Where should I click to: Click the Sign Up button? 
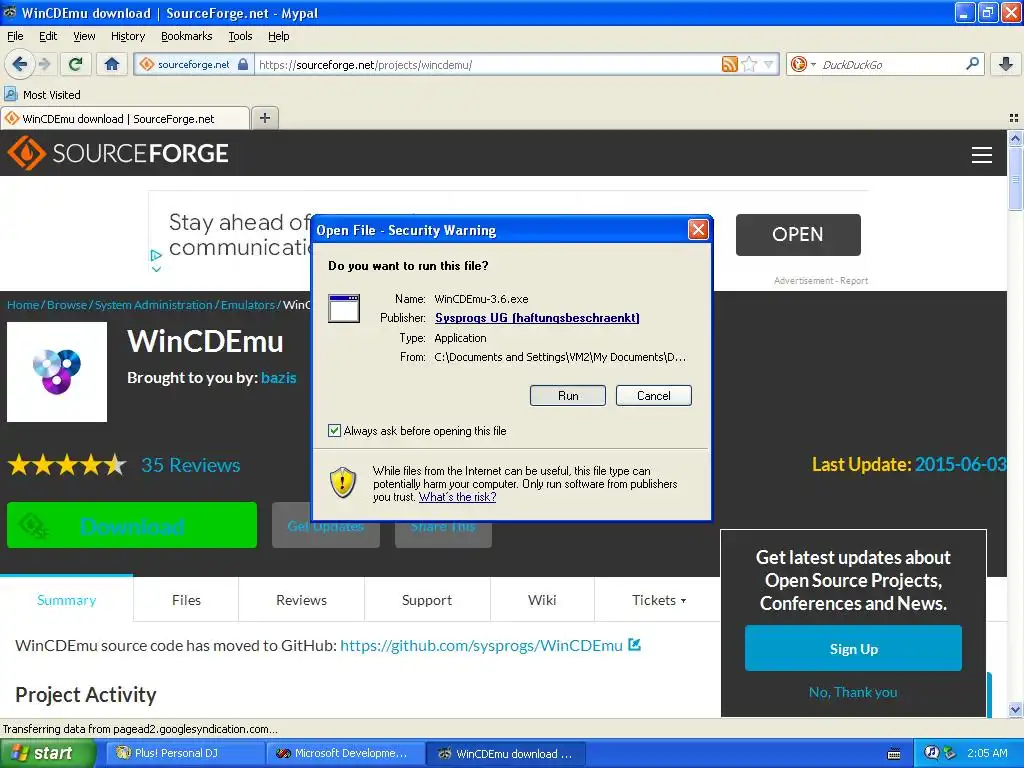(x=853, y=648)
